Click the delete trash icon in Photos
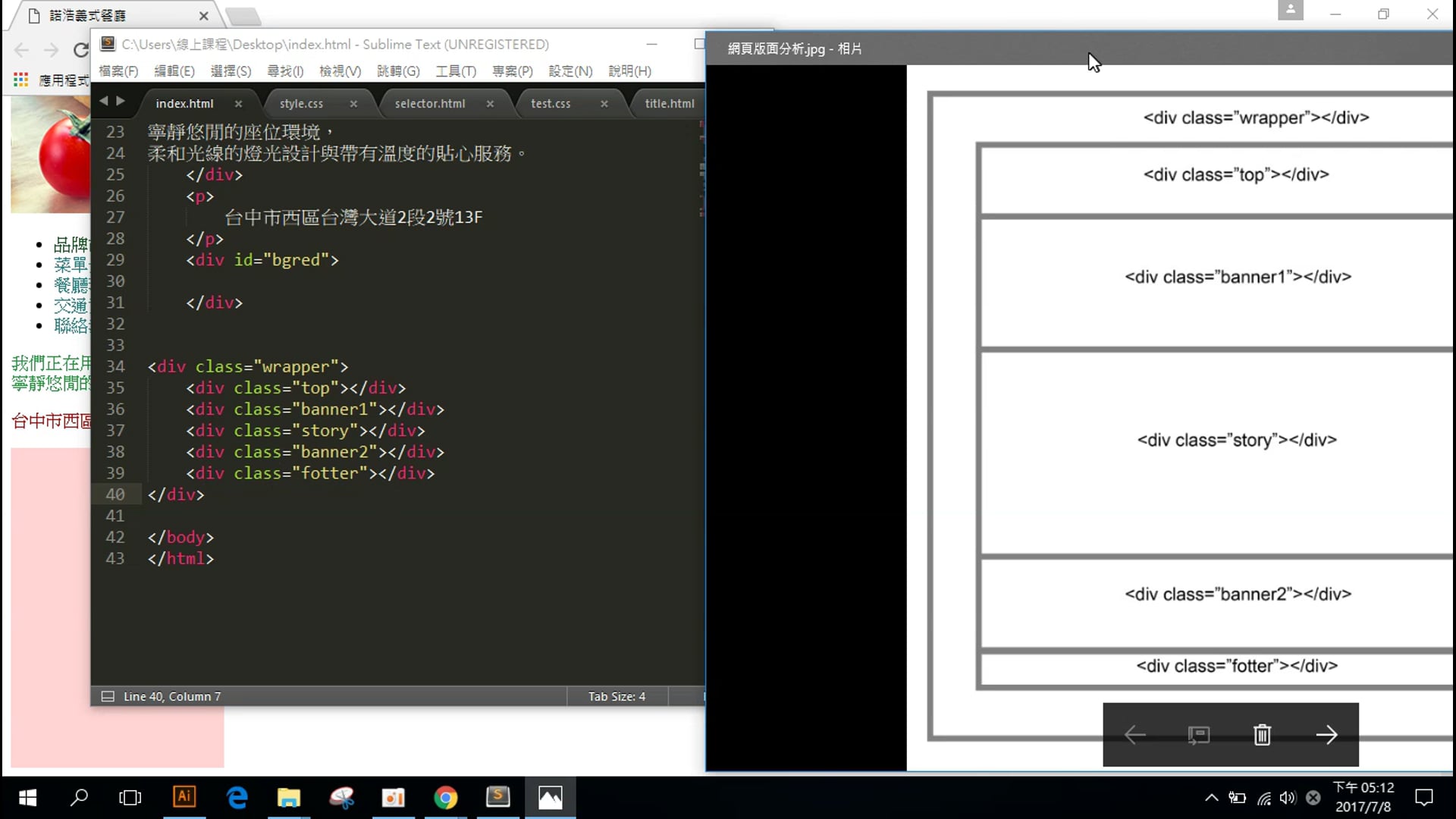Screen dimensions: 1456x819 (1262, 735)
